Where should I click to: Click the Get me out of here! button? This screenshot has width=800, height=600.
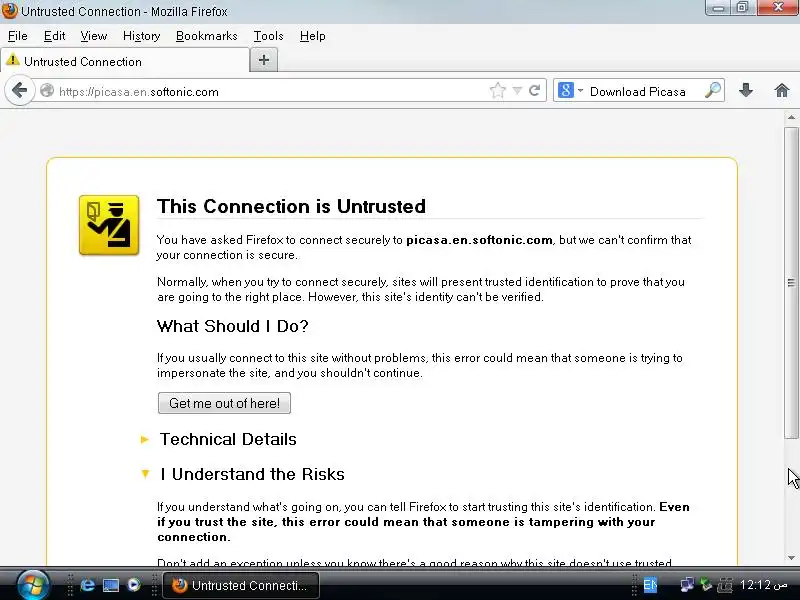point(224,403)
